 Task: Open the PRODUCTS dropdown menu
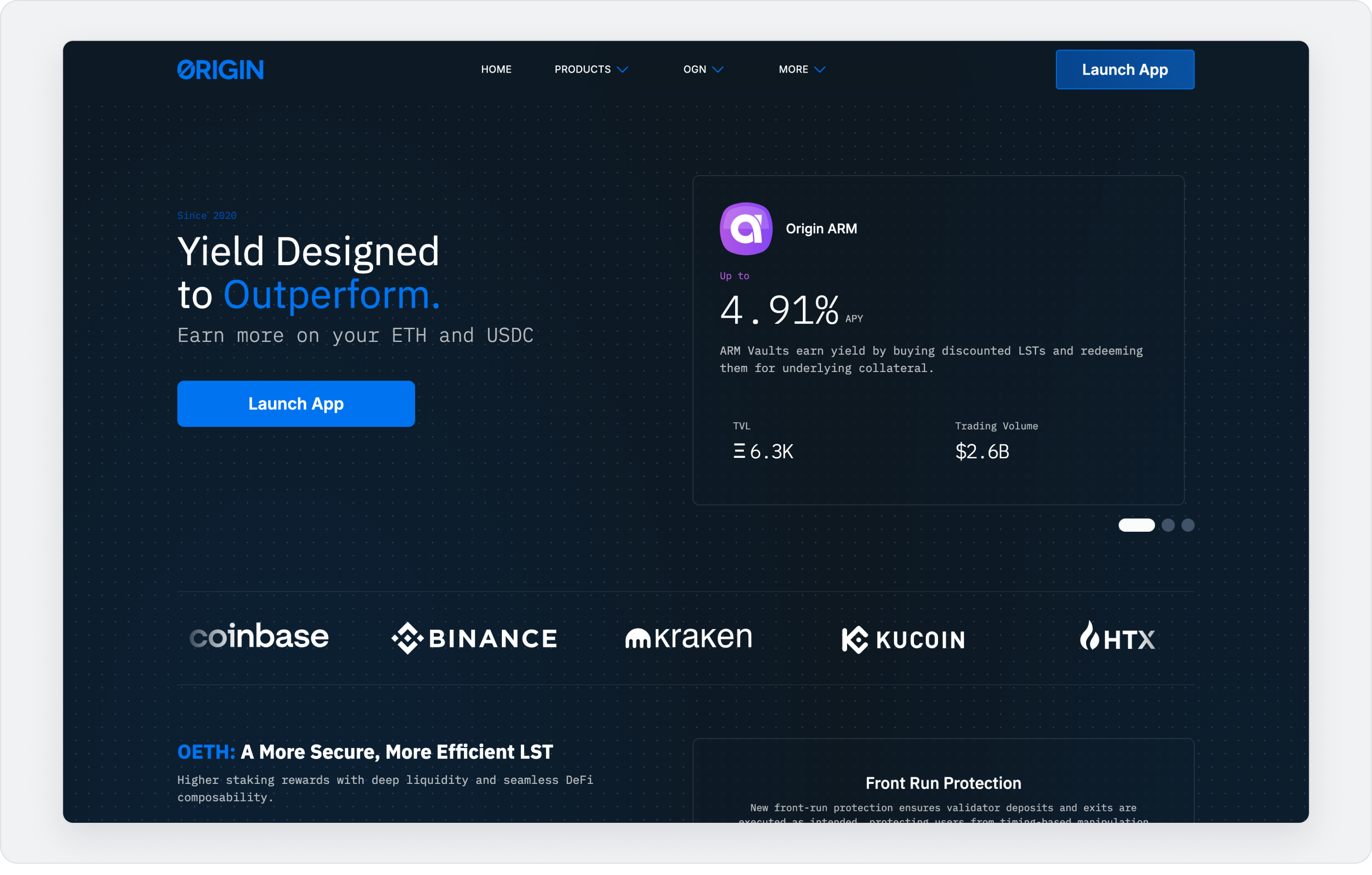(x=591, y=69)
